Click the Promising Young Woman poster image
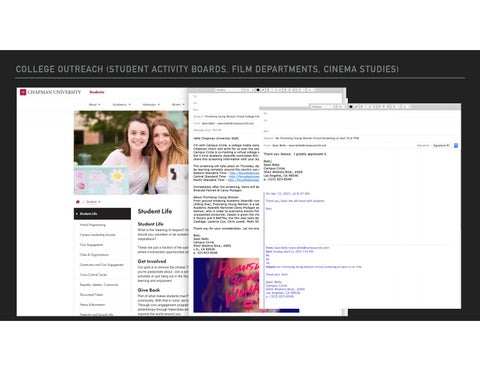 (226, 285)
